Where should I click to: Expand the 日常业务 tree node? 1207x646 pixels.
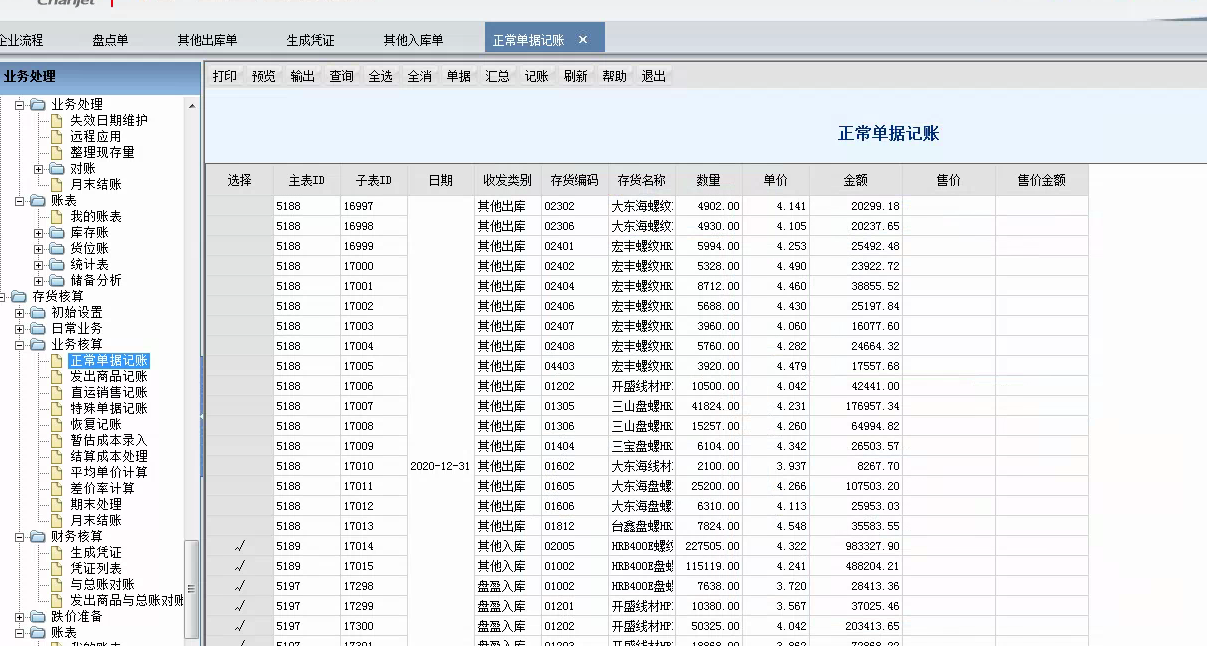20,328
